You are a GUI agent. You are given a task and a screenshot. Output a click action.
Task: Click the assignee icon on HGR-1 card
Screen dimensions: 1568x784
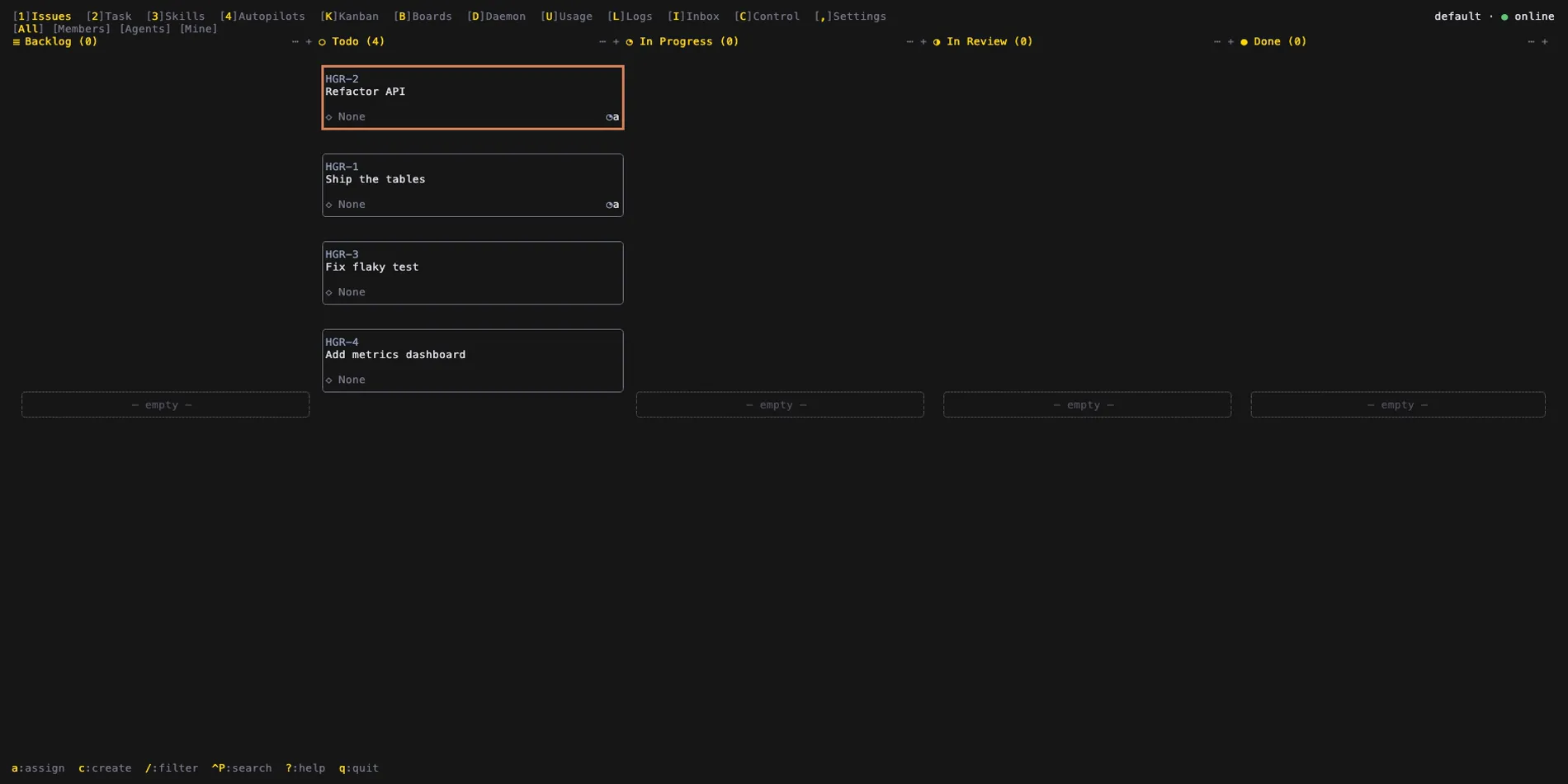coord(612,205)
